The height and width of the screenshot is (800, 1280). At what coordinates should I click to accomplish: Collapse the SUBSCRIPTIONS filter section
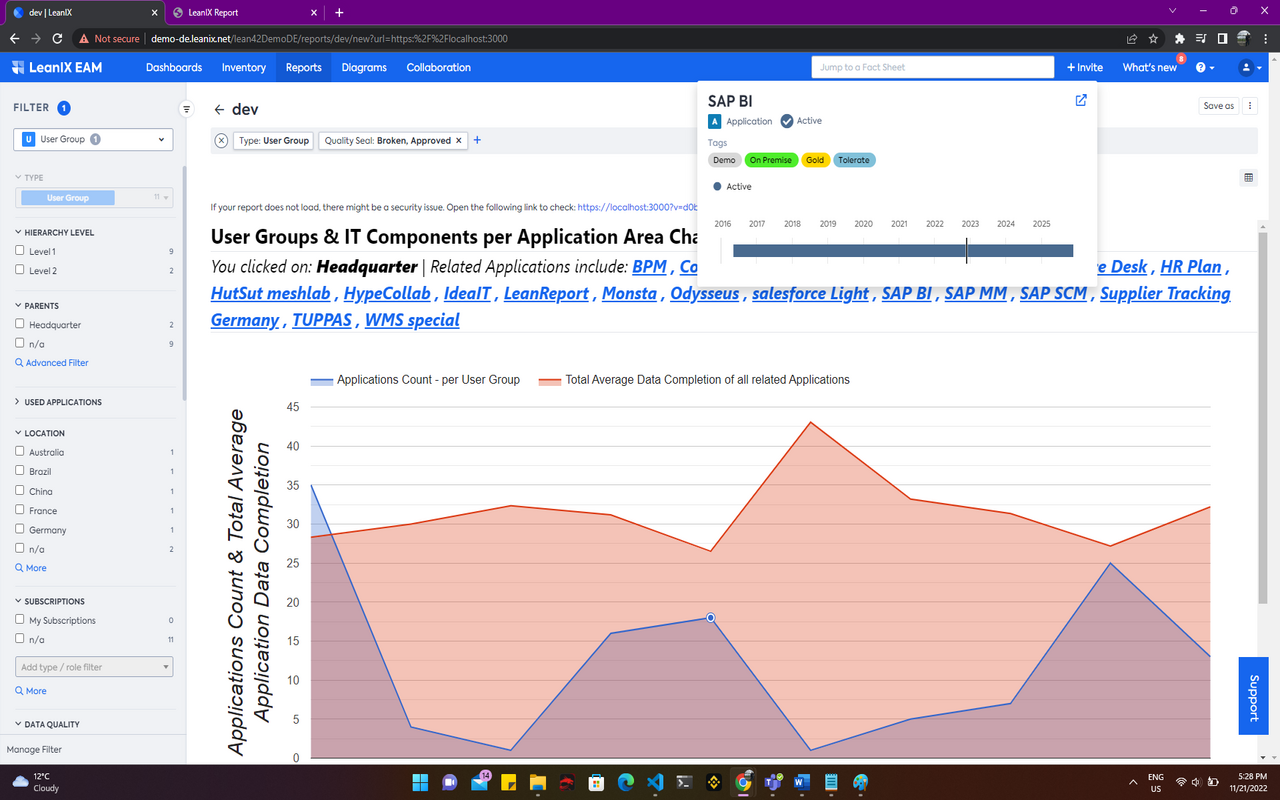click(50, 602)
